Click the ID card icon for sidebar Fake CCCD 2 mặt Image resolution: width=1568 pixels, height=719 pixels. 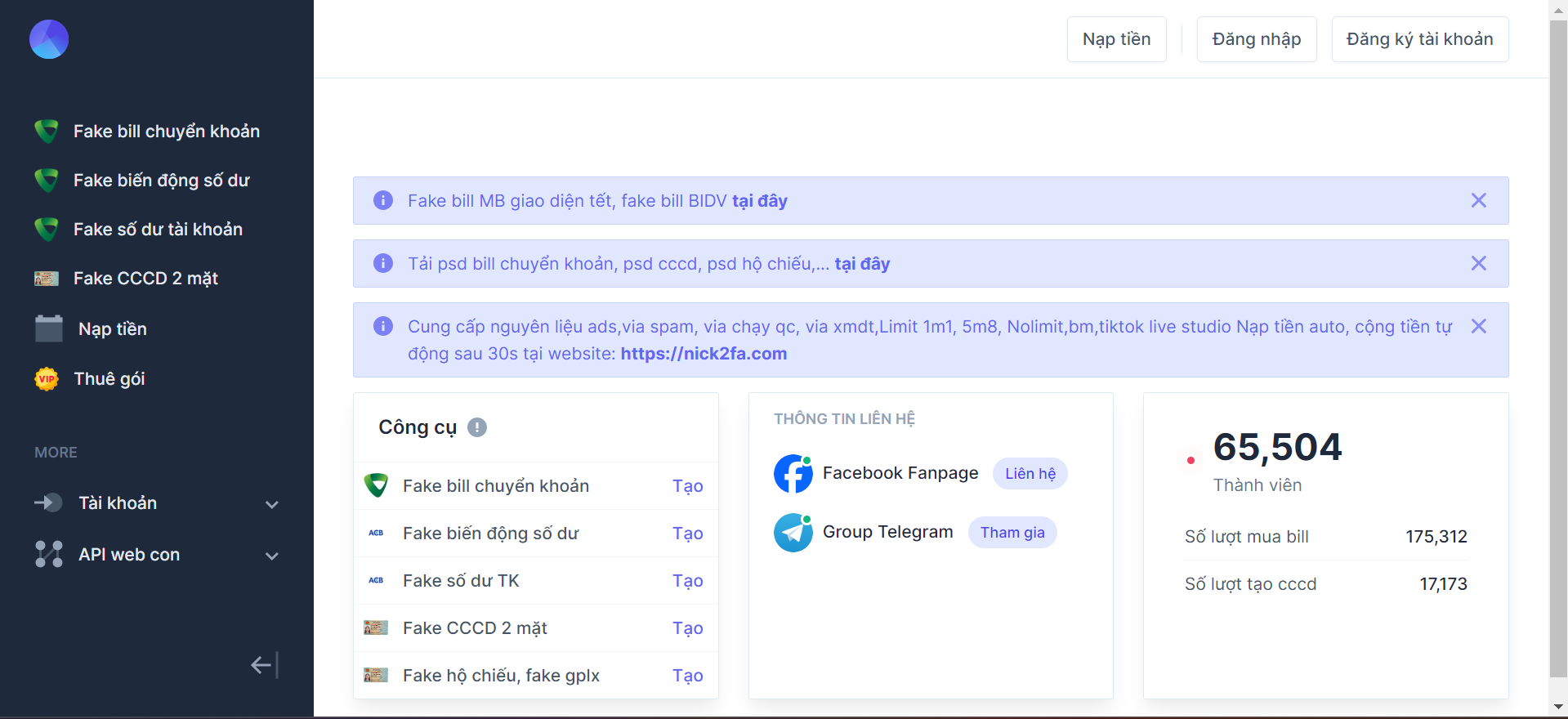pyautogui.click(x=47, y=279)
